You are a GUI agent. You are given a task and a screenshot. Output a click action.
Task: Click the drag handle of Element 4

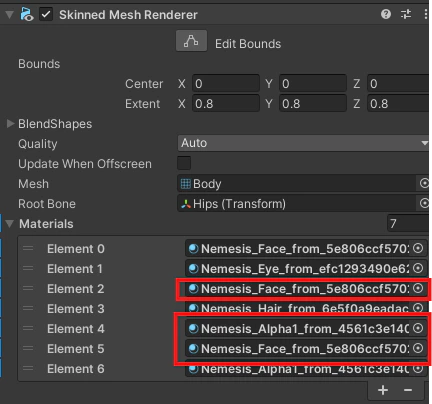28,329
